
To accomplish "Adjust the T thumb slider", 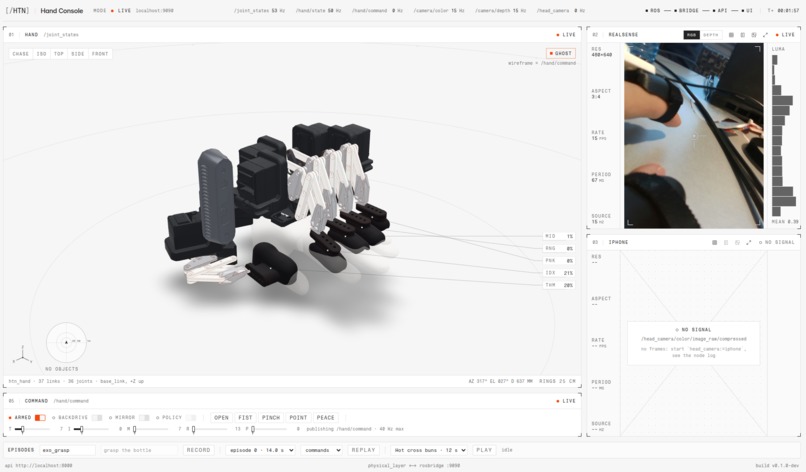I will tap(32, 429).
